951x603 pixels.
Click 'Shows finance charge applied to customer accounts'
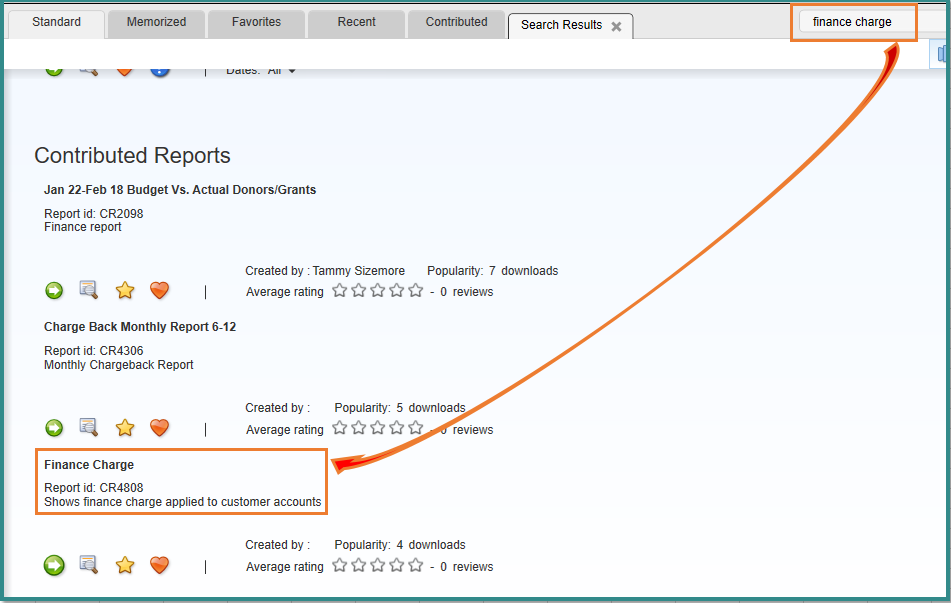tap(183, 502)
